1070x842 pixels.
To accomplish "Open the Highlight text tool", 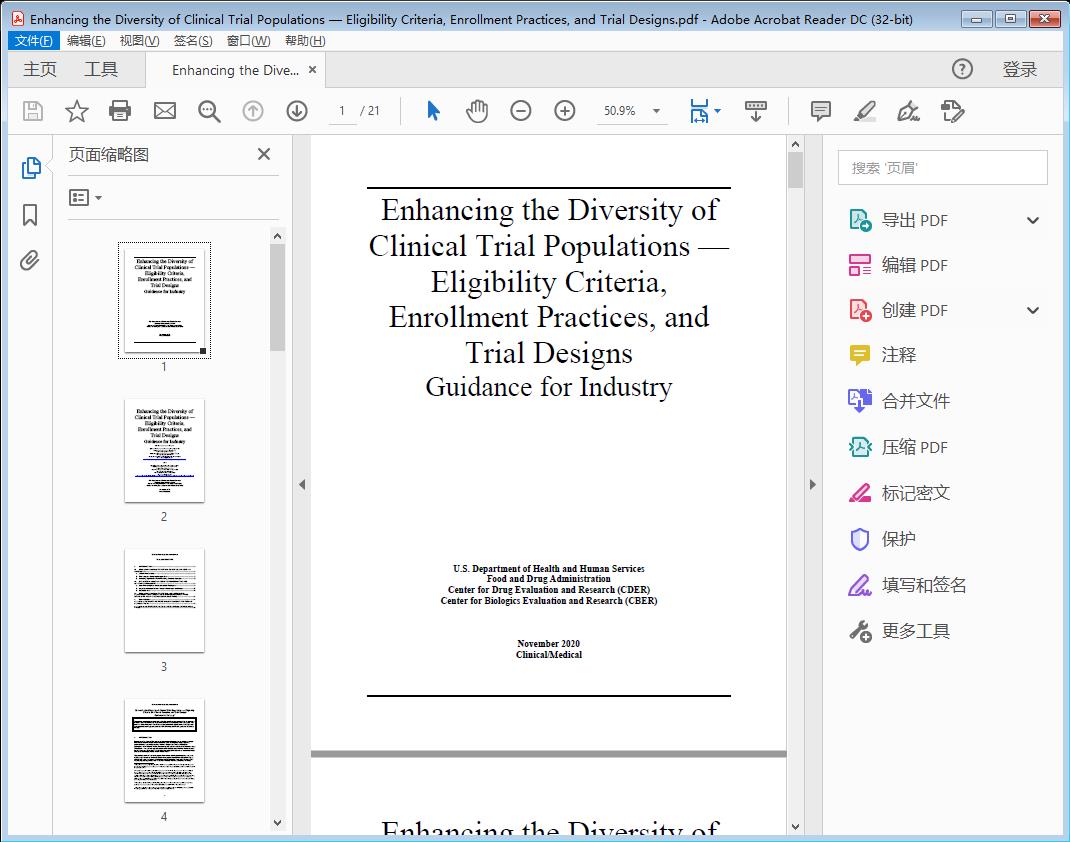I will coord(866,111).
